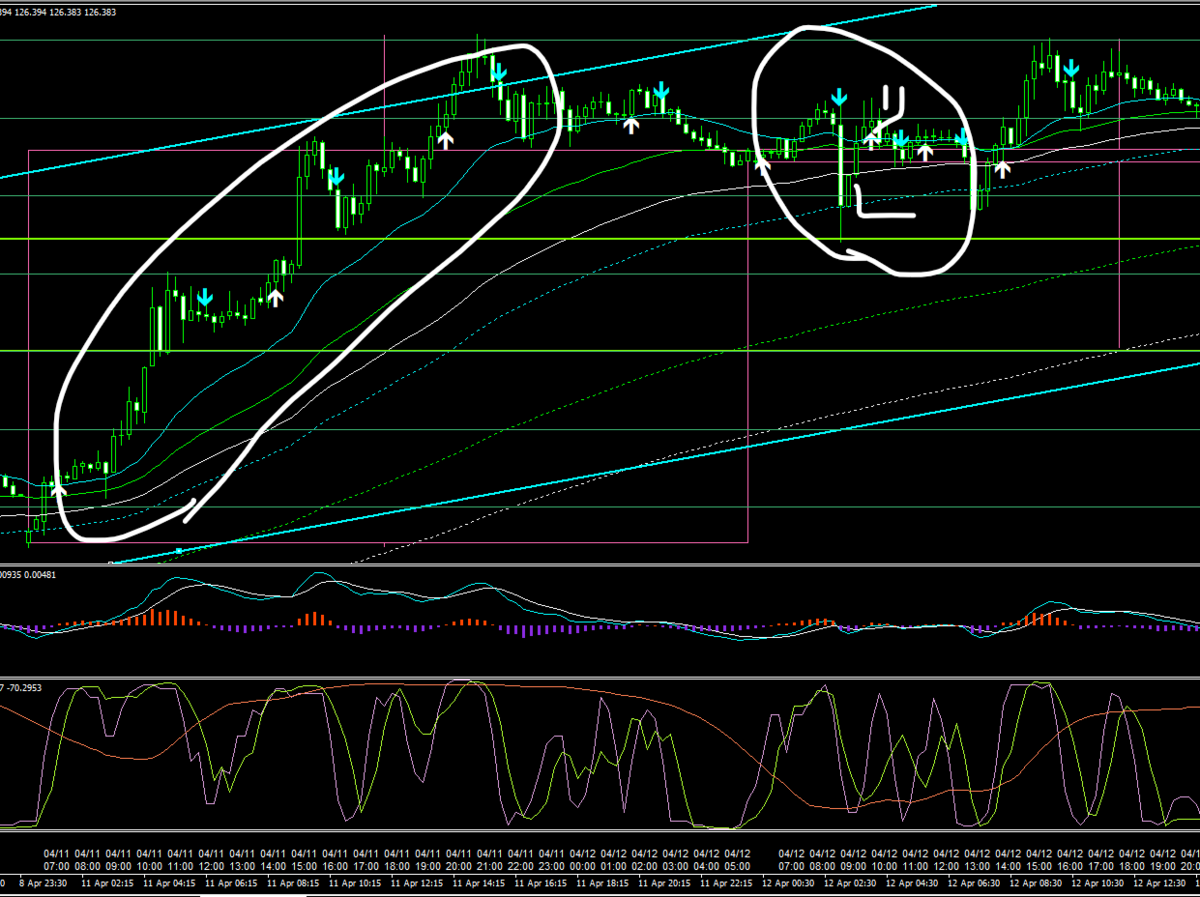Select the cyan down arrow near 04/11 16:00
The height and width of the screenshot is (897, 1200).
(337, 176)
